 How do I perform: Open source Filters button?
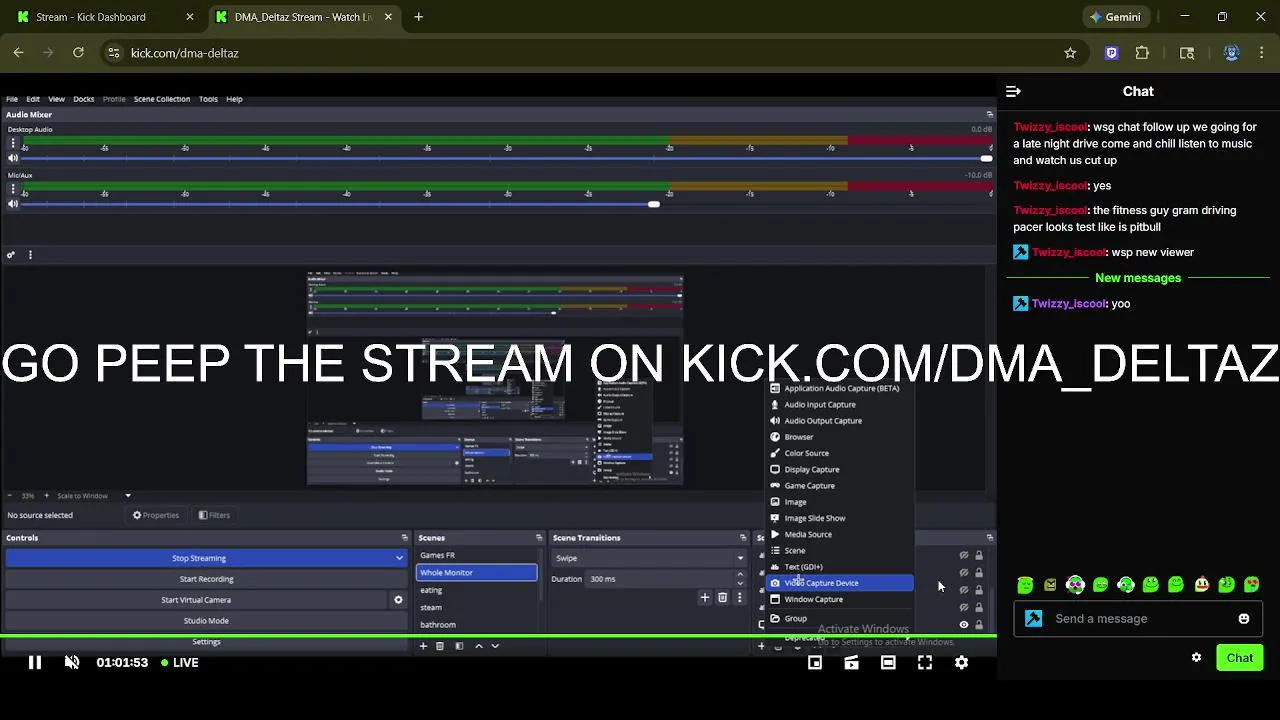(214, 516)
